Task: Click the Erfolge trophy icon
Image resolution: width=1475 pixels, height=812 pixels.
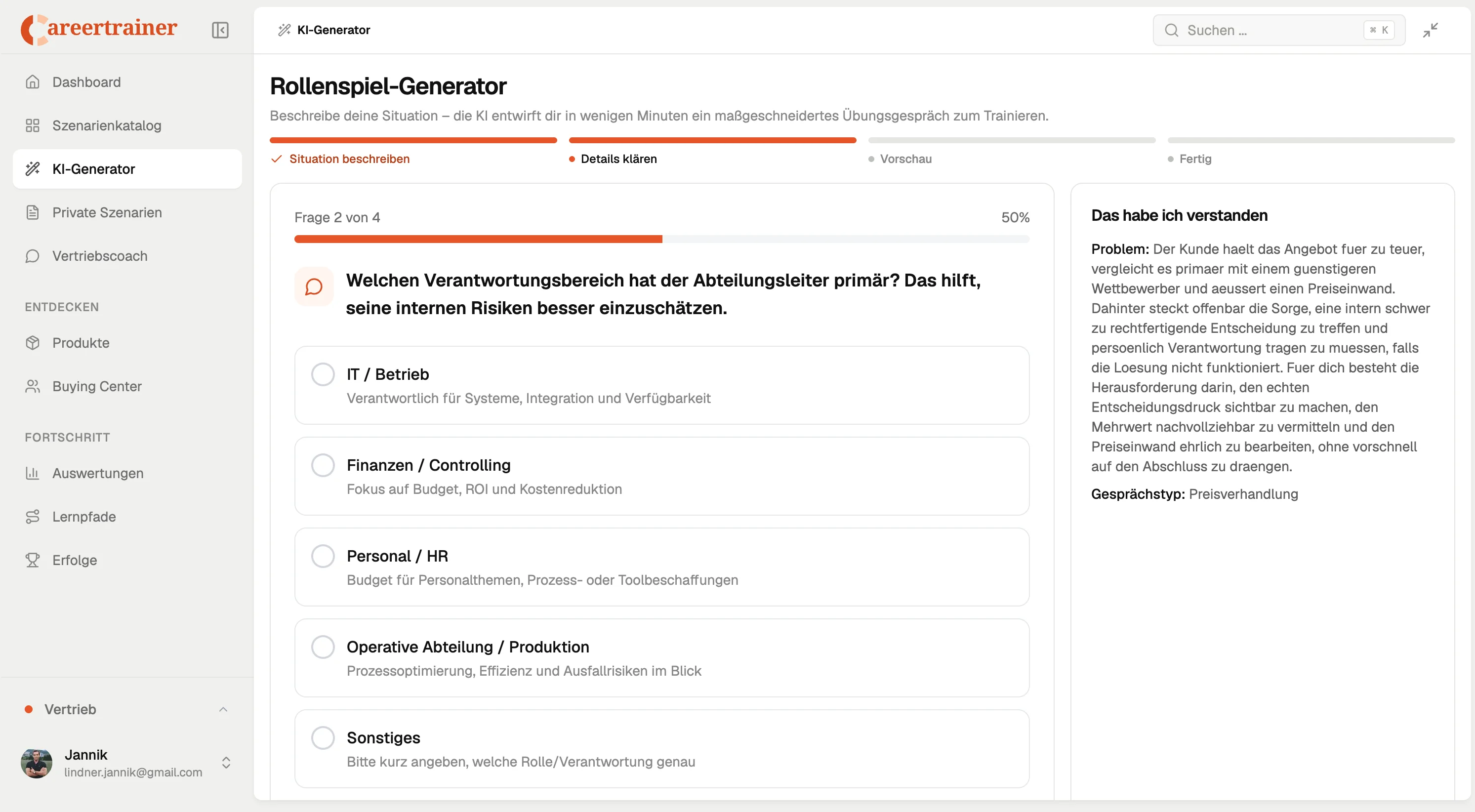Action: (33, 560)
